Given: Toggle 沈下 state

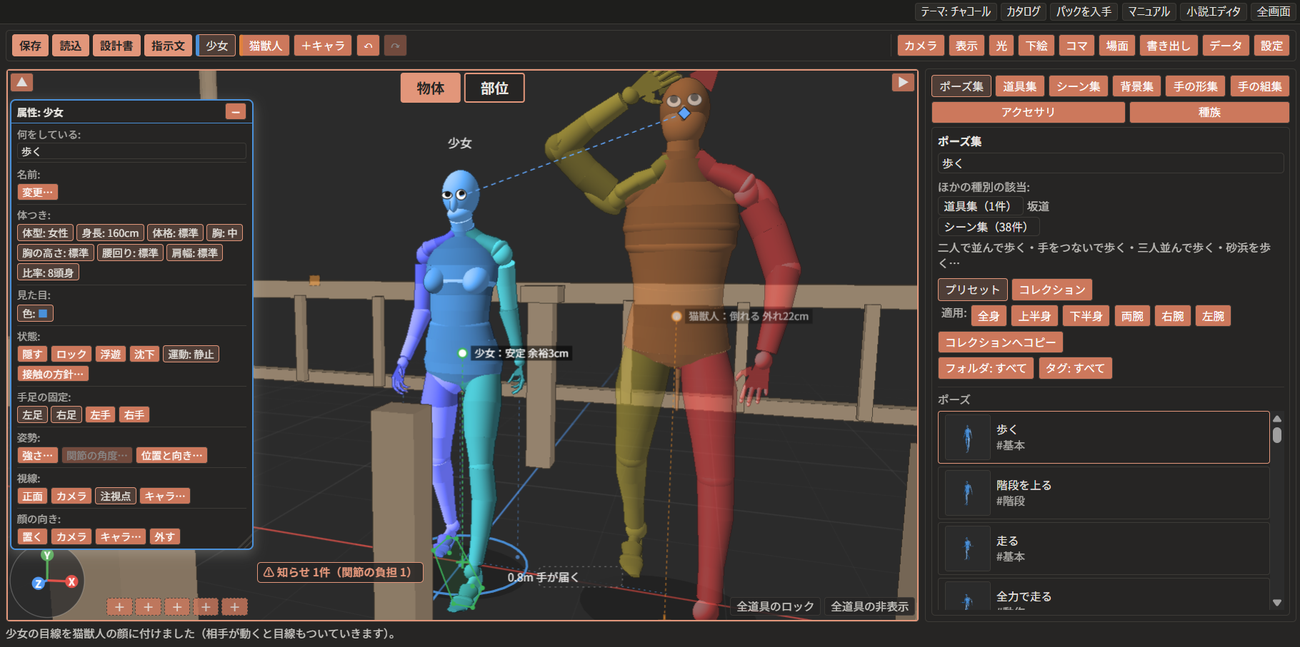Looking at the screenshot, I should pos(144,354).
